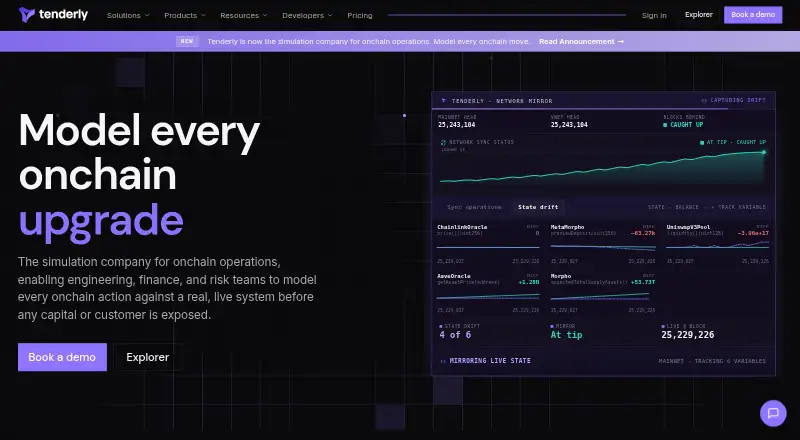Expand the Developers dropdown menu
The width and height of the screenshot is (800, 440).
pos(307,15)
